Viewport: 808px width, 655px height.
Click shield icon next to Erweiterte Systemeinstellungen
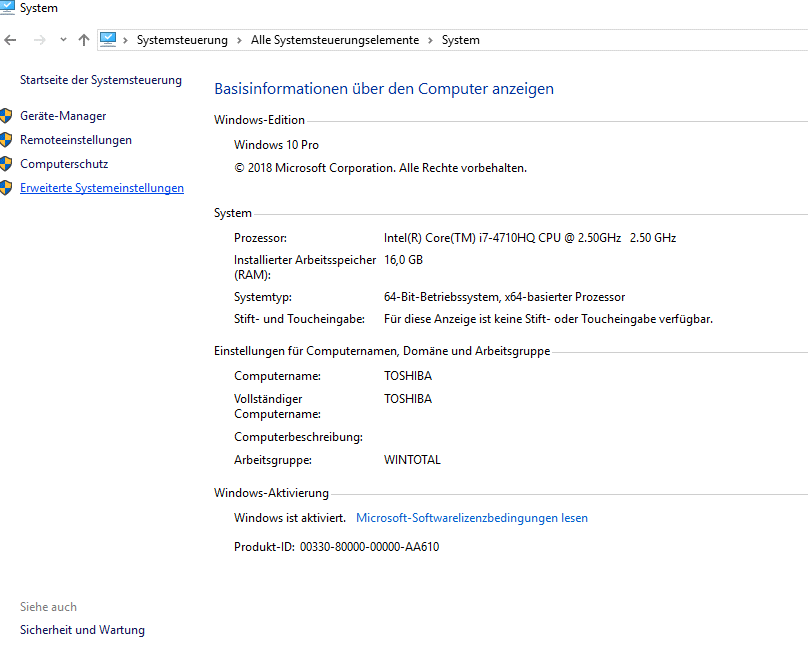tap(6, 188)
